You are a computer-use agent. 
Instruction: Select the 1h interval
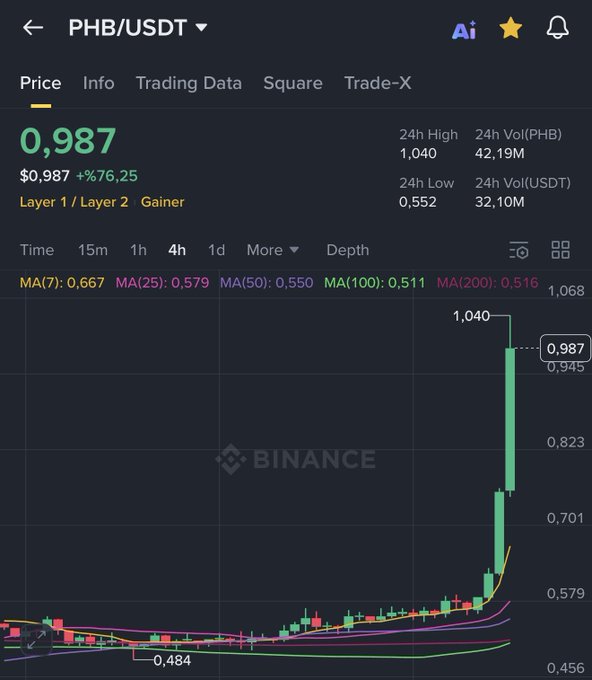[x=138, y=250]
